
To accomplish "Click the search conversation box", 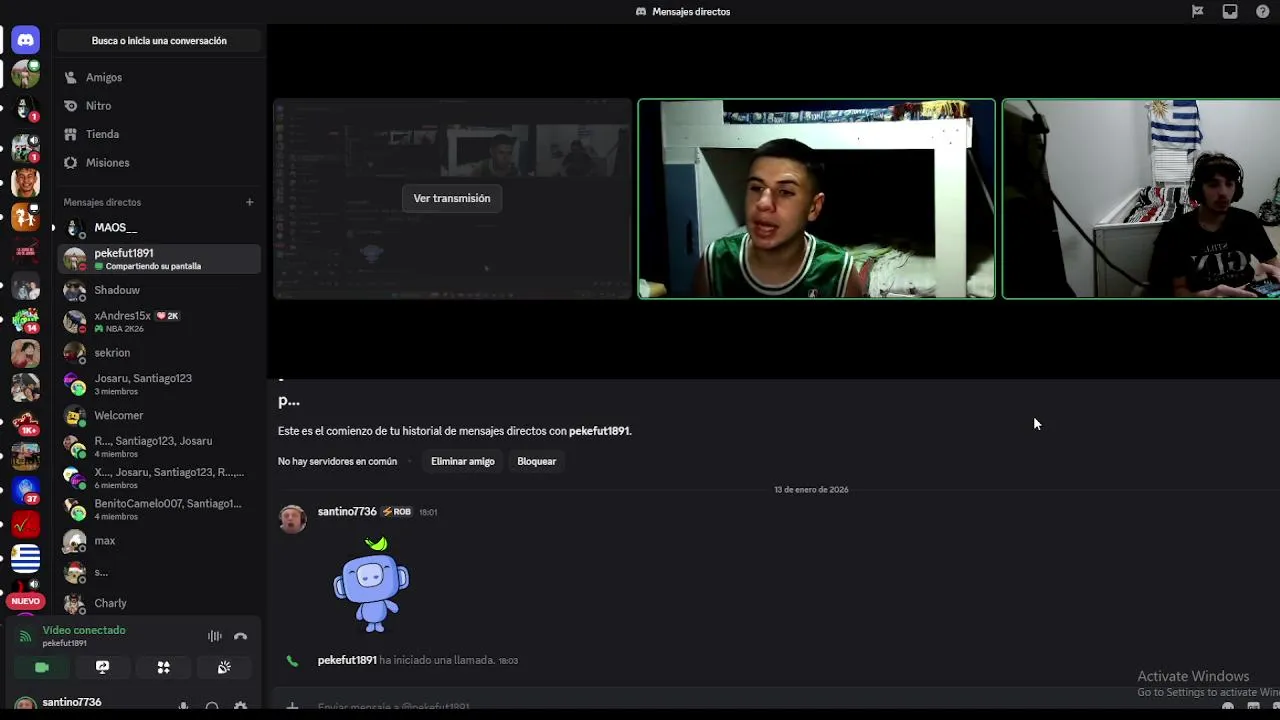I will tap(159, 41).
